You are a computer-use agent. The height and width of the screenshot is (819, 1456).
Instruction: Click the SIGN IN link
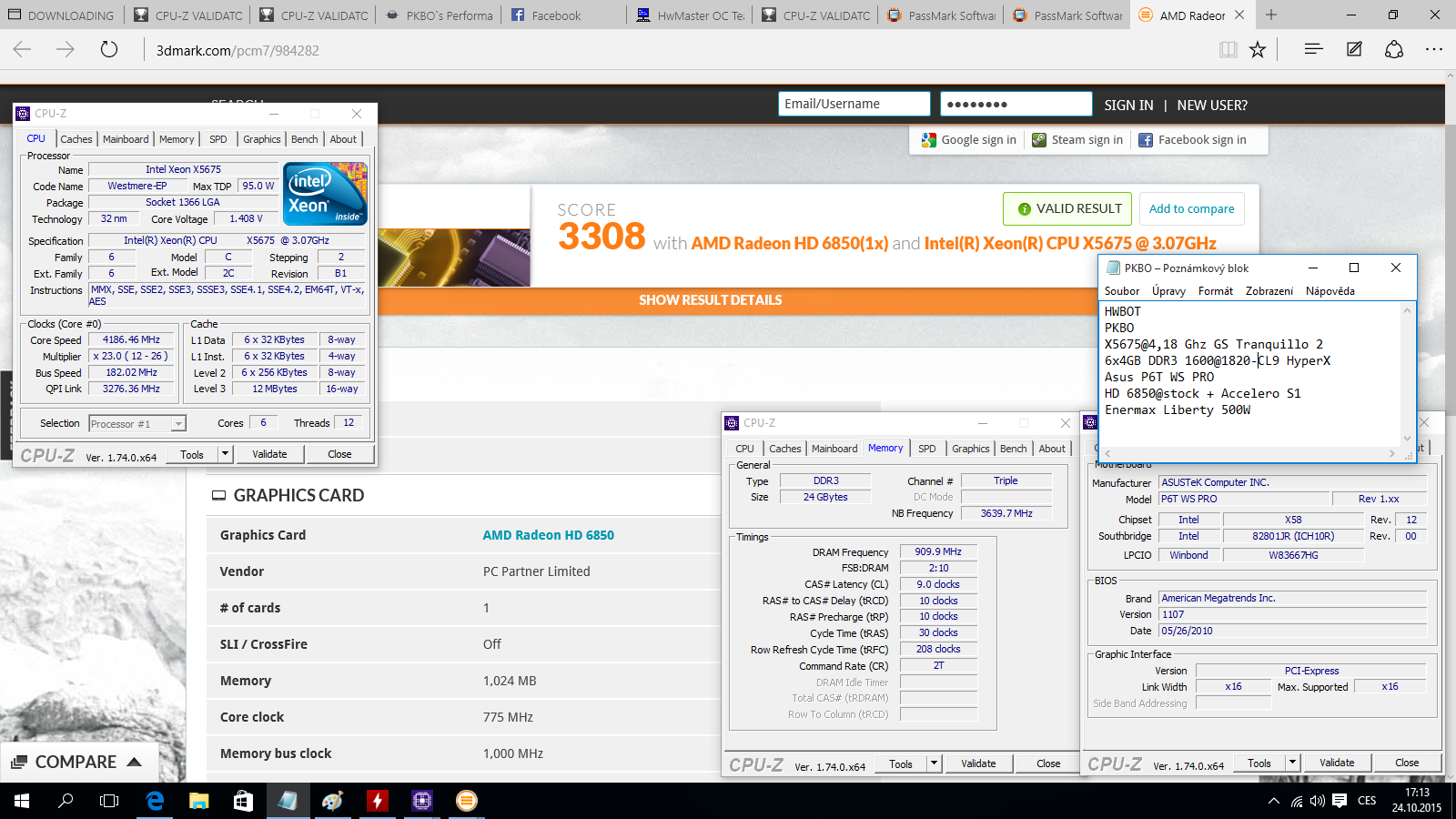[1128, 105]
